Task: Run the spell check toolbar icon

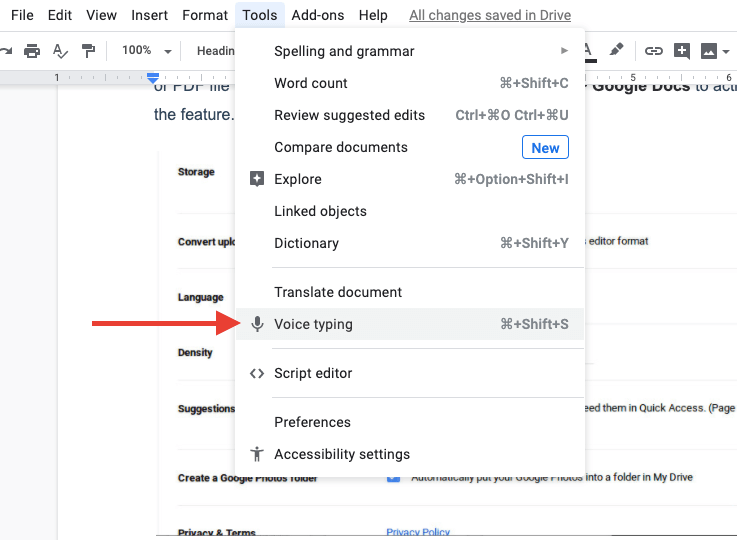Action: [60, 50]
